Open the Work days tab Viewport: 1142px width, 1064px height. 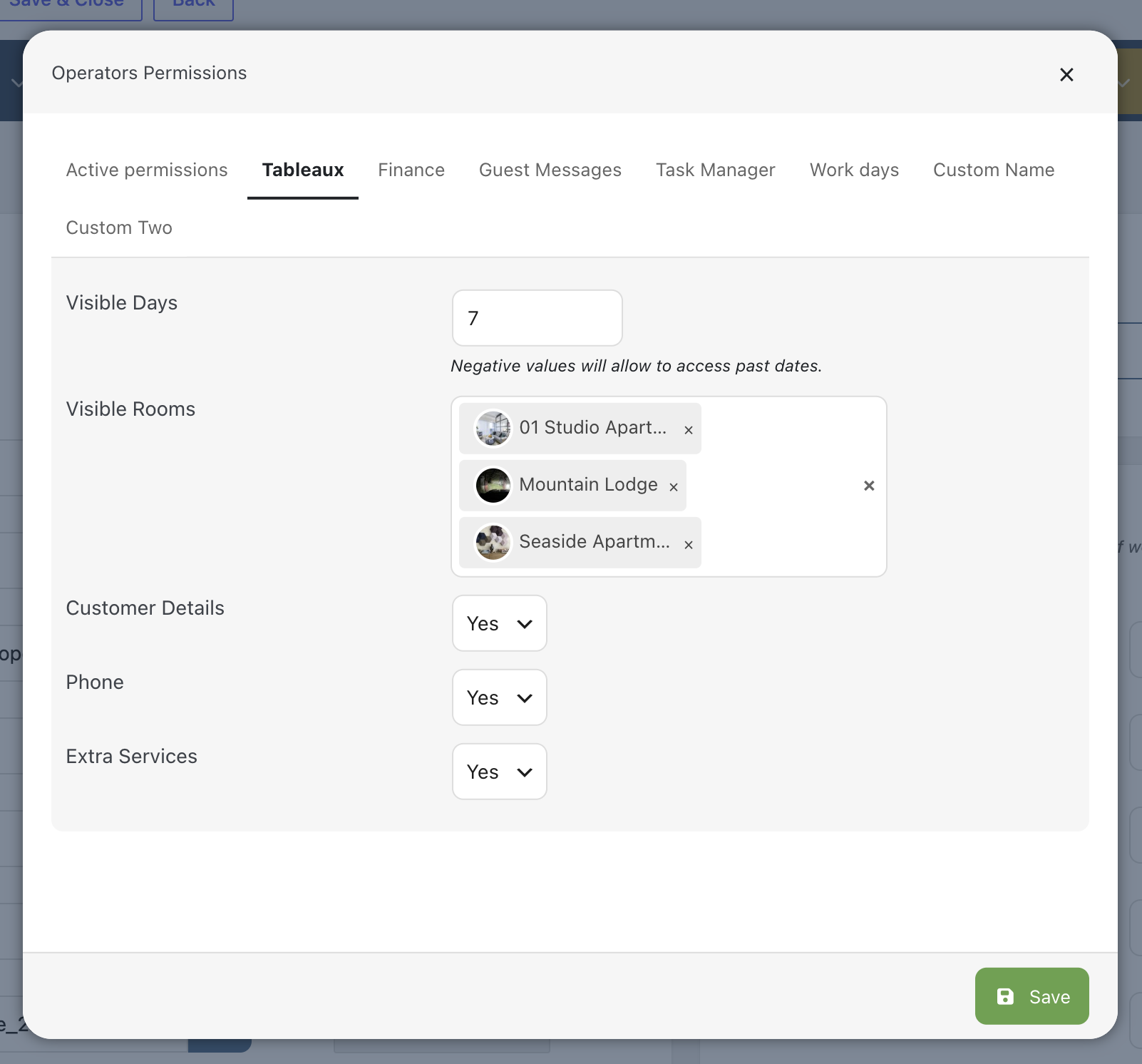(854, 170)
